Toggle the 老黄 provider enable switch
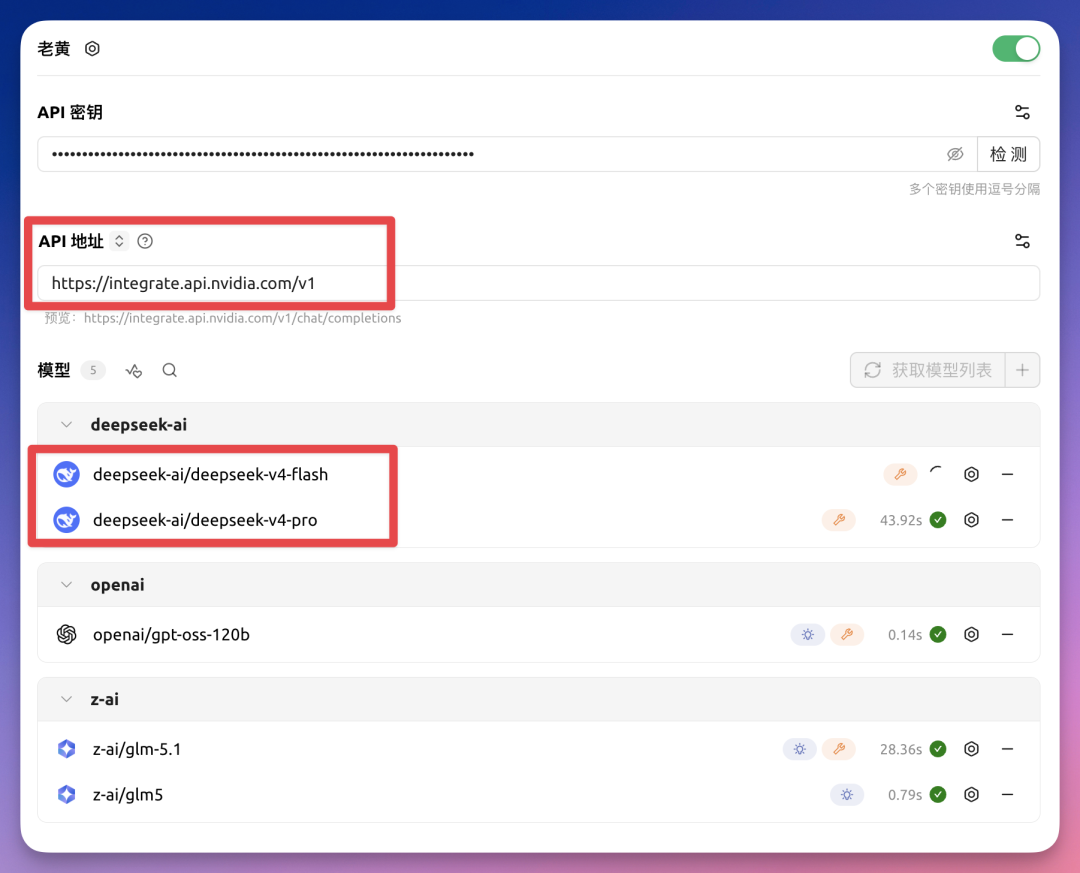The width and height of the screenshot is (1080, 873). pyautogui.click(x=1015, y=48)
